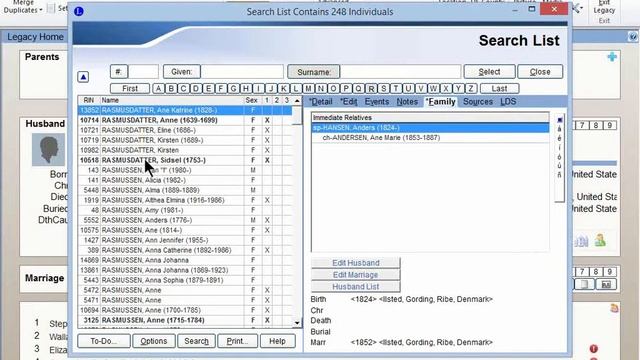Select row RASMUSSEN, Amy (1981-)

click(185, 210)
